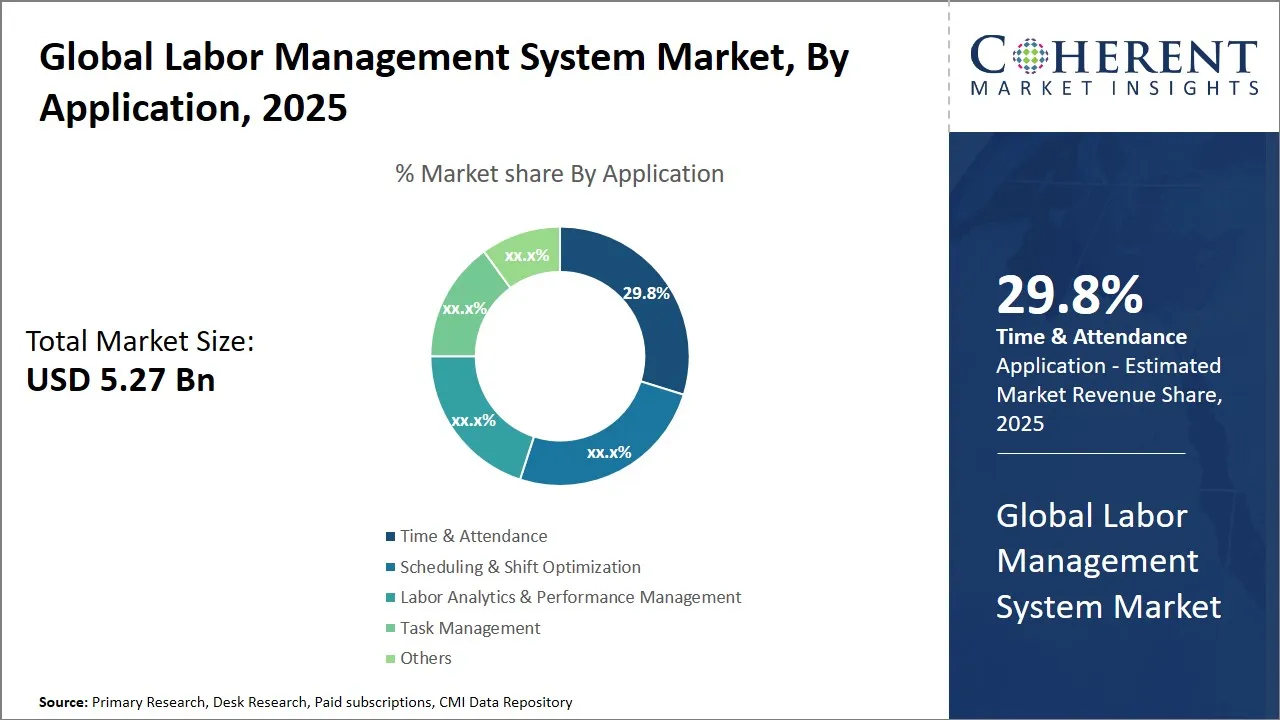This screenshot has height=720, width=1280.
Task: Click the main heading 'Global Labor Management System Market, By Application, 2025'
Action: coord(443,82)
